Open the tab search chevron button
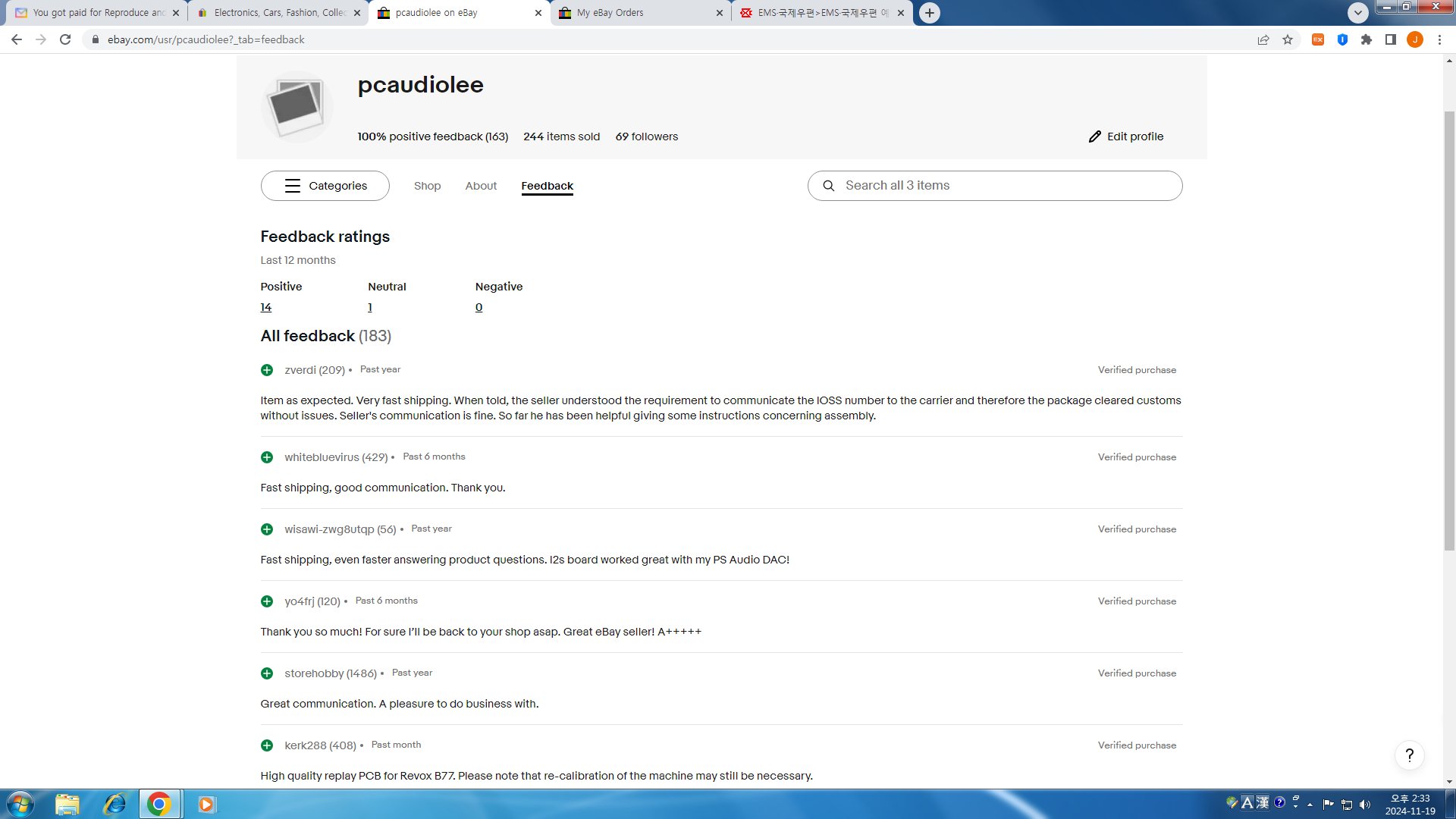The width and height of the screenshot is (1456, 819). [x=1358, y=13]
